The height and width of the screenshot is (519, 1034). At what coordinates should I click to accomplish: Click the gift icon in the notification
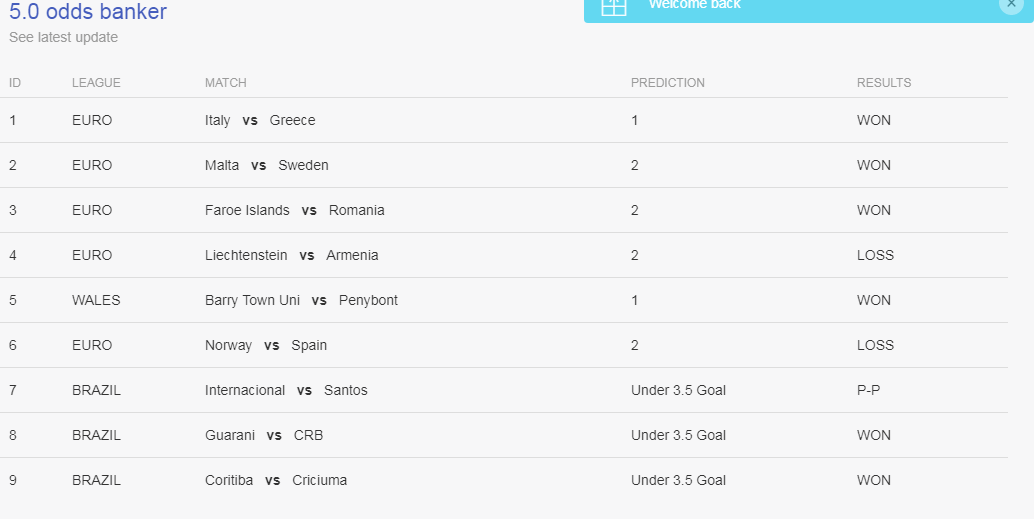[613, 6]
